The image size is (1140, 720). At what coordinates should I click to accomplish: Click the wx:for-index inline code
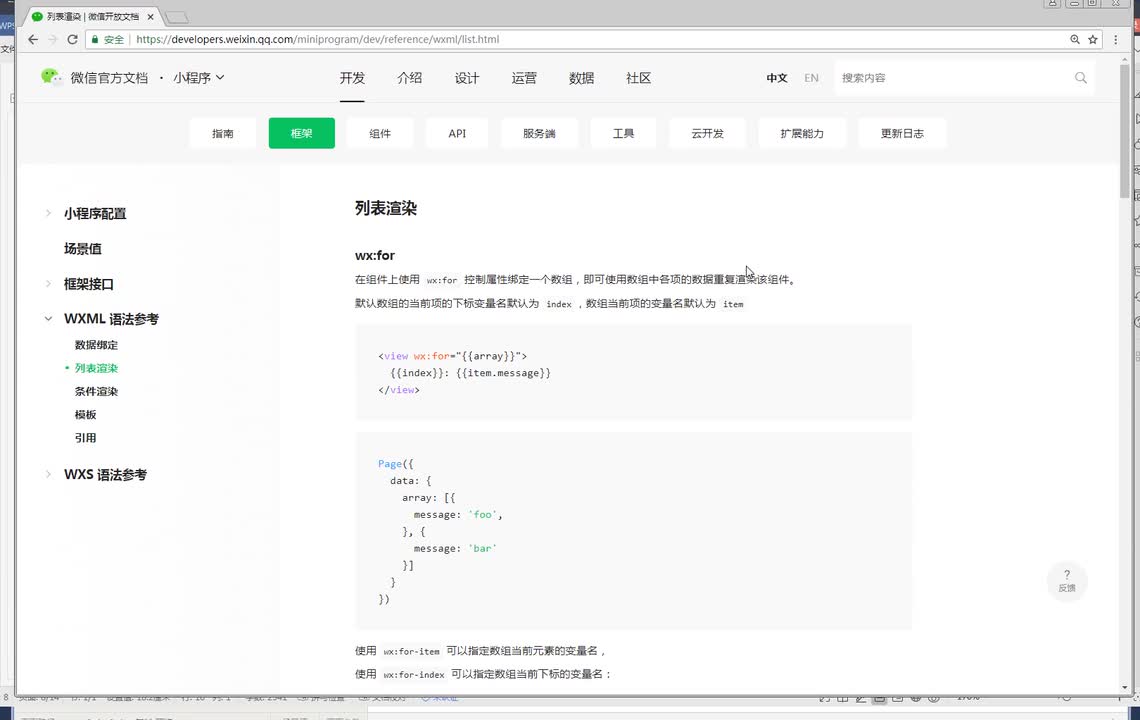coord(414,675)
